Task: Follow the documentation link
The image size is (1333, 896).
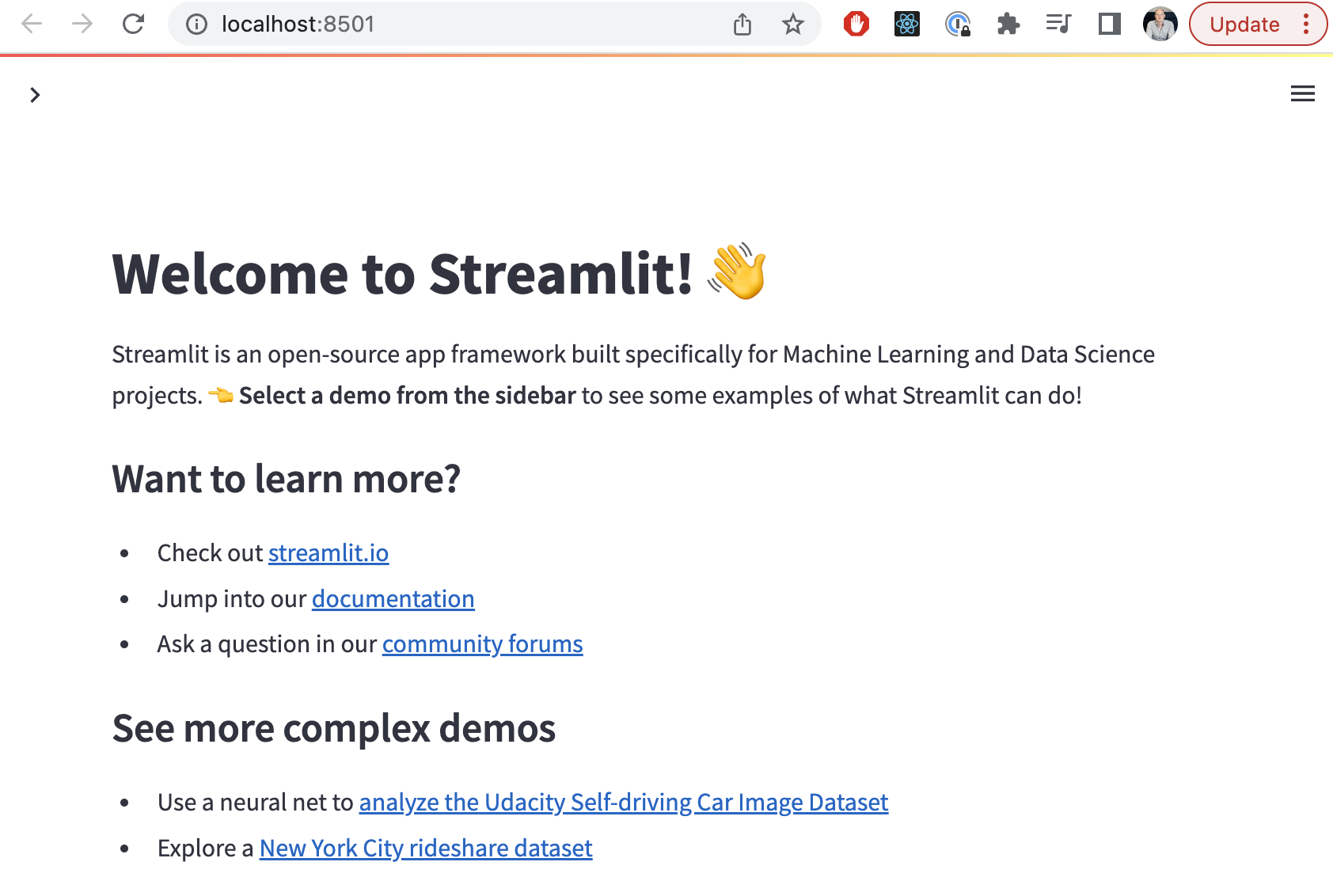Action: point(393,599)
